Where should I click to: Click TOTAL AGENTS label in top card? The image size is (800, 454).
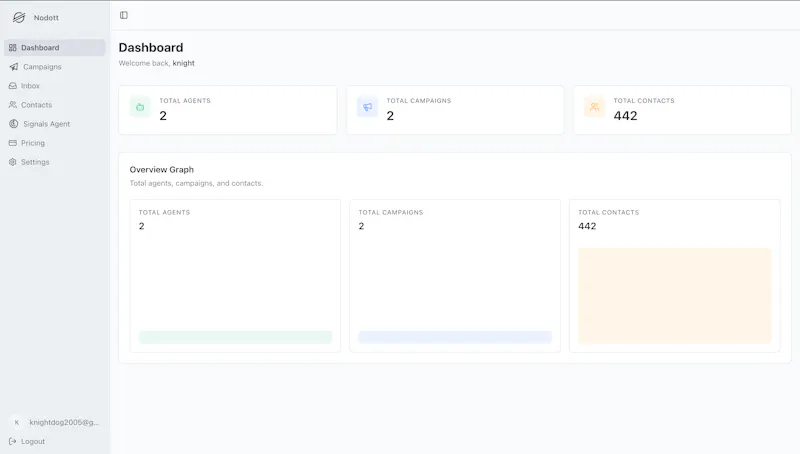pos(185,100)
